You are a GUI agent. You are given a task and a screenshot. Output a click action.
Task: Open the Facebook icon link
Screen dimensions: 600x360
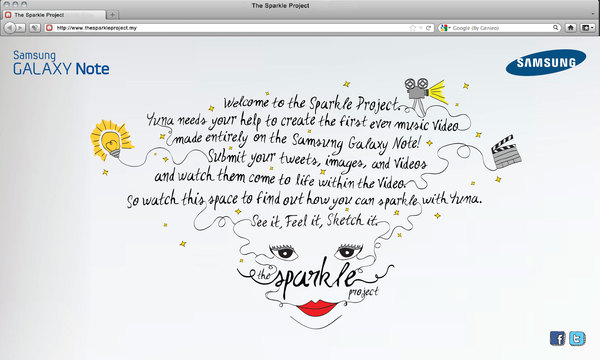[558, 339]
